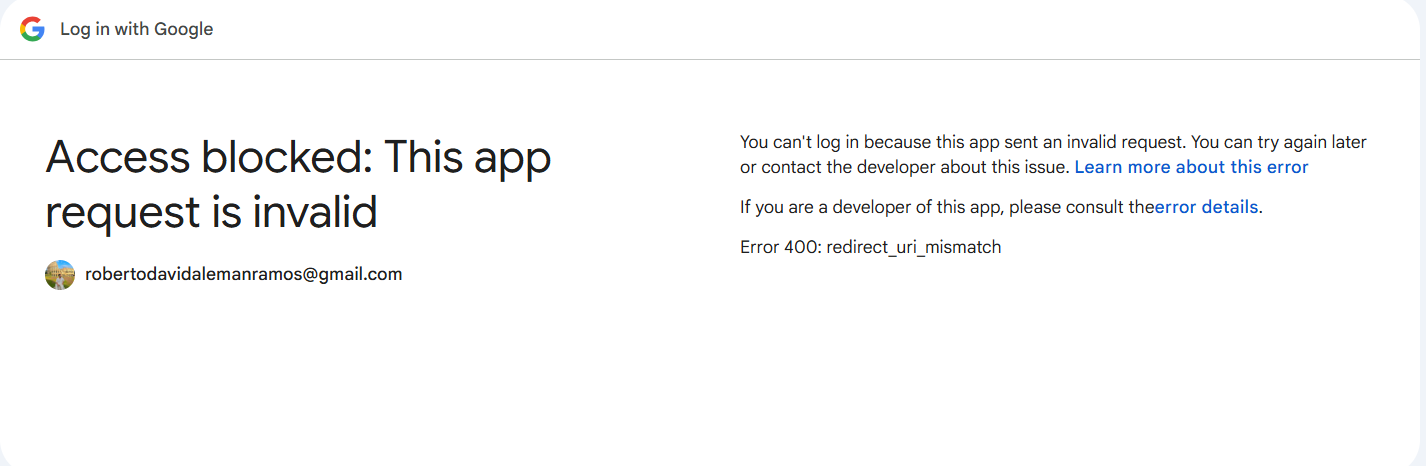The image size is (1426, 466).
Task: Click the account profile avatar picture
Action: (60, 275)
